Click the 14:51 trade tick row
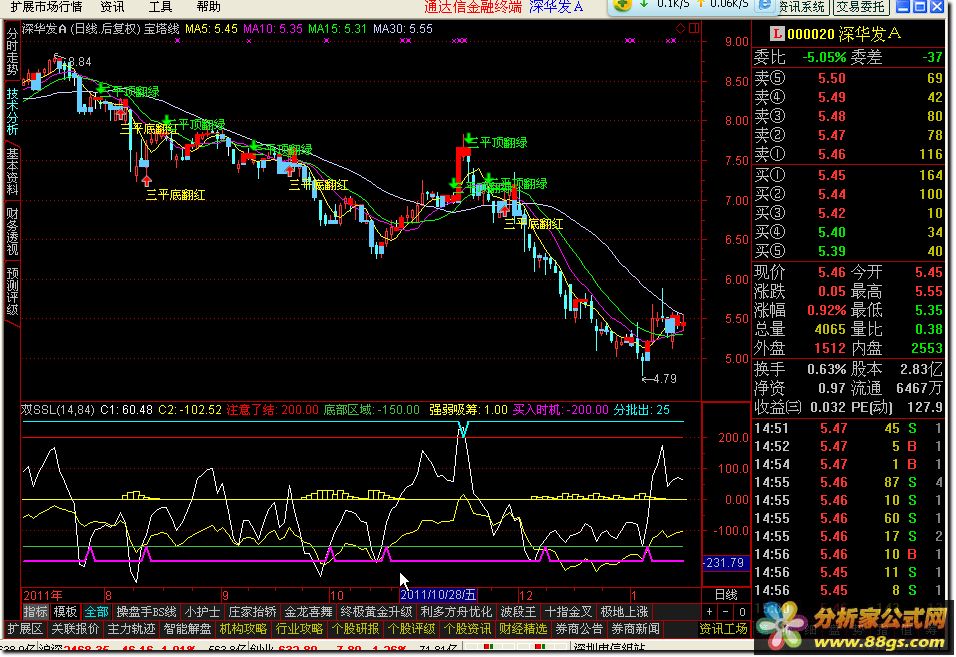The height and width of the screenshot is (657, 956). (x=849, y=428)
